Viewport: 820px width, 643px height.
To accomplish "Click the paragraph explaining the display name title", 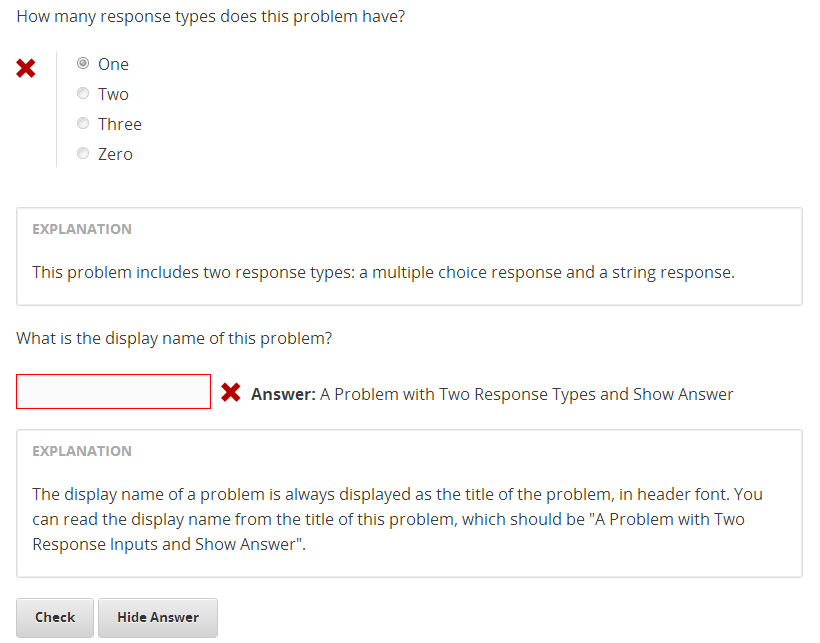I will (397, 520).
